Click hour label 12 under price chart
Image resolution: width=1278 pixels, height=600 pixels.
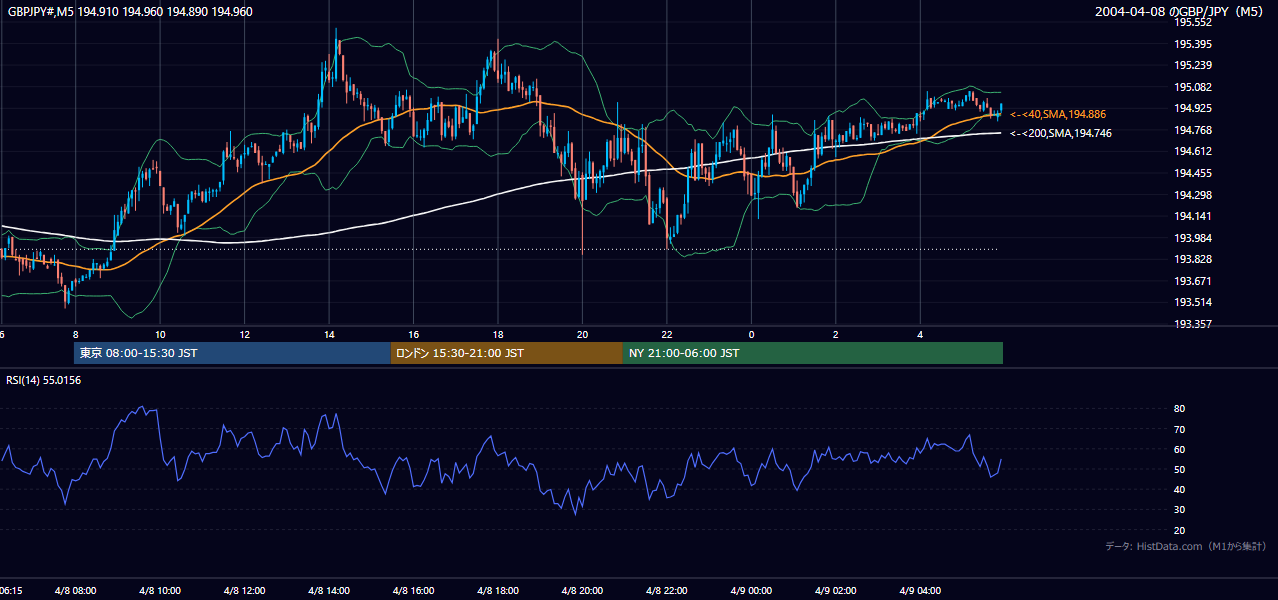244,335
